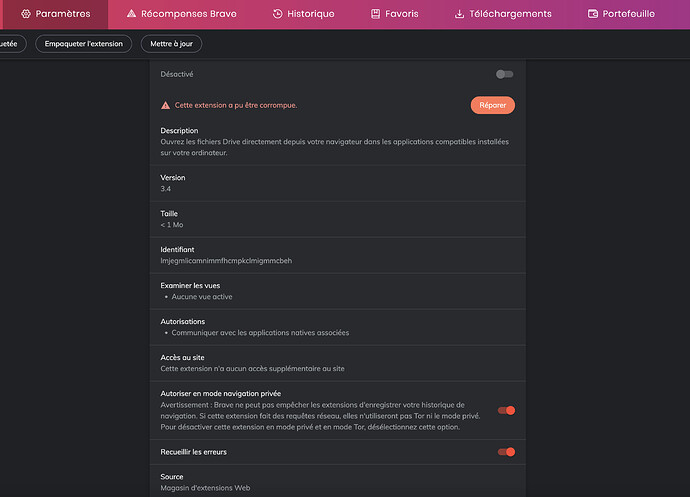Viewport: 690px width, 497px height.
Task: Click the download arrow icon for Téléchargements
Action: click(x=459, y=14)
